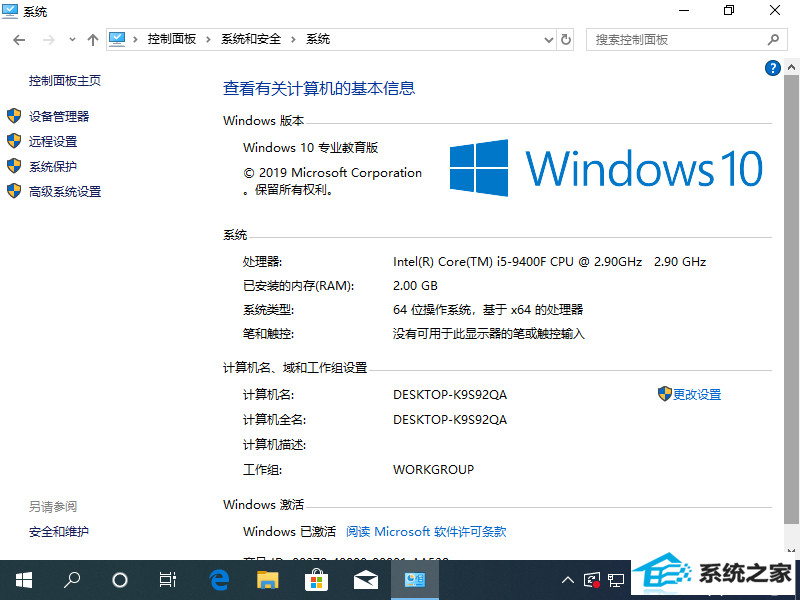Open 系统保护 from the sidebar
The image size is (800, 600).
(x=53, y=166)
